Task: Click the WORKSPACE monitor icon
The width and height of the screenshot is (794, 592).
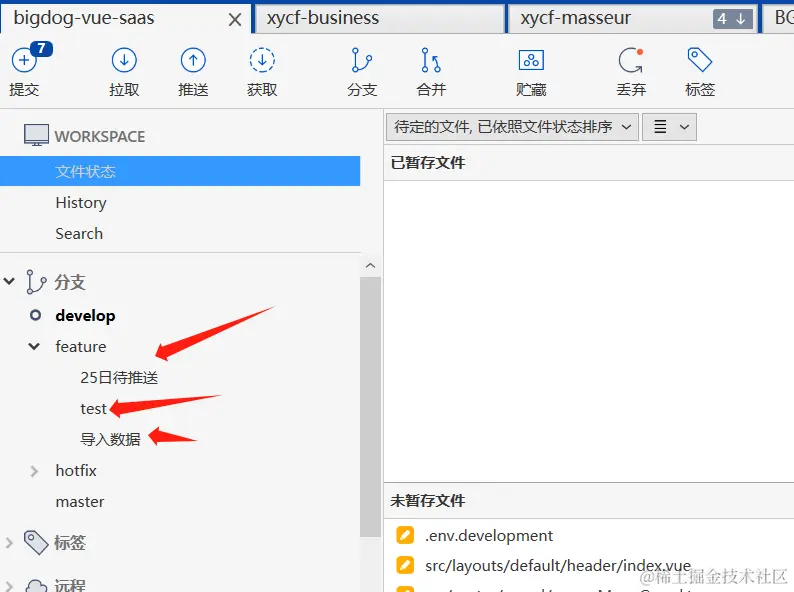Action: 36,135
